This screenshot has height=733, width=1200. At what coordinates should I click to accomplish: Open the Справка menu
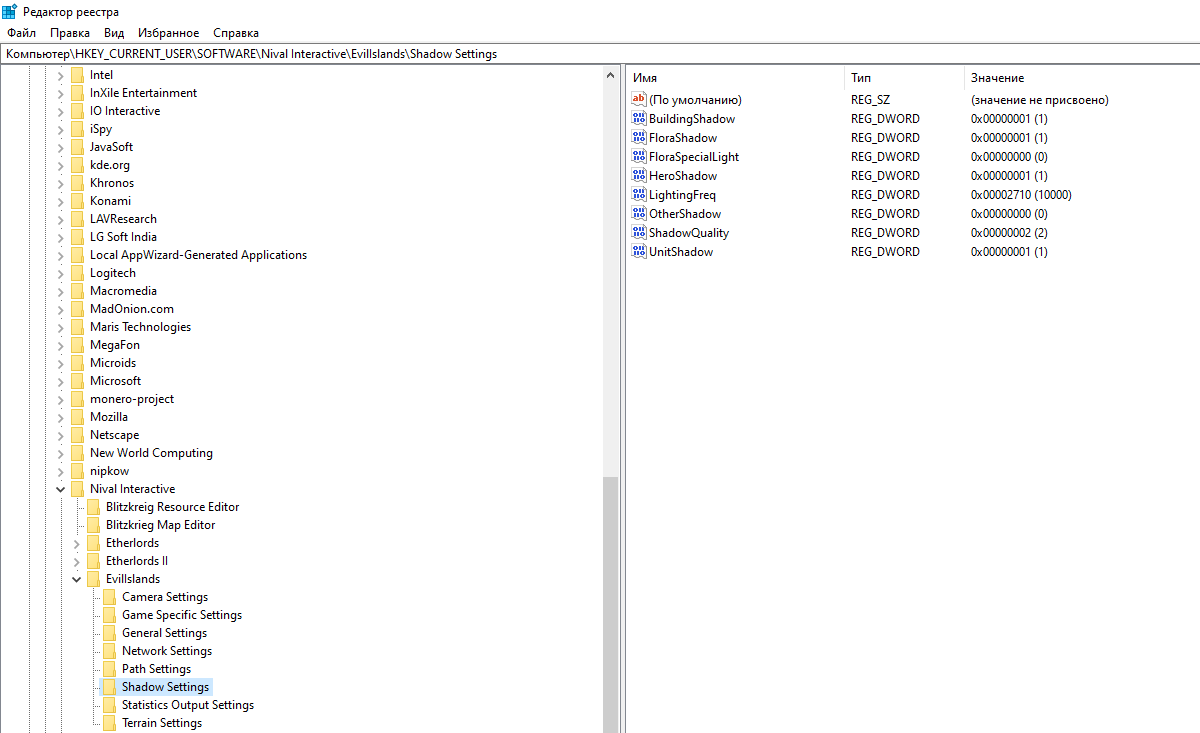236,33
